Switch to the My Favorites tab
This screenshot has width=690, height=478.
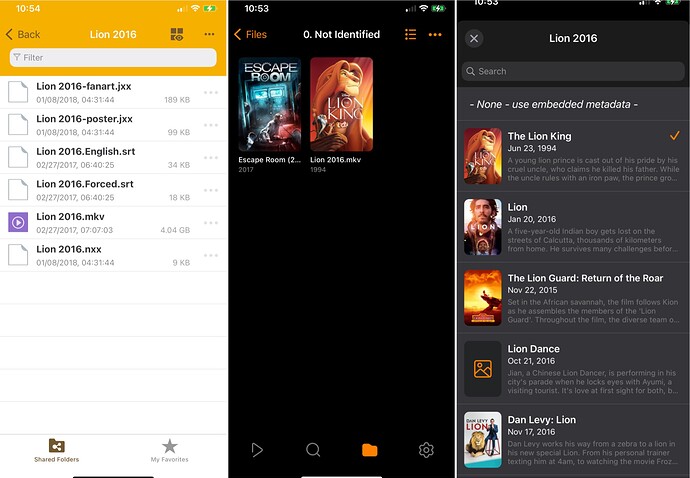click(169, 450)
